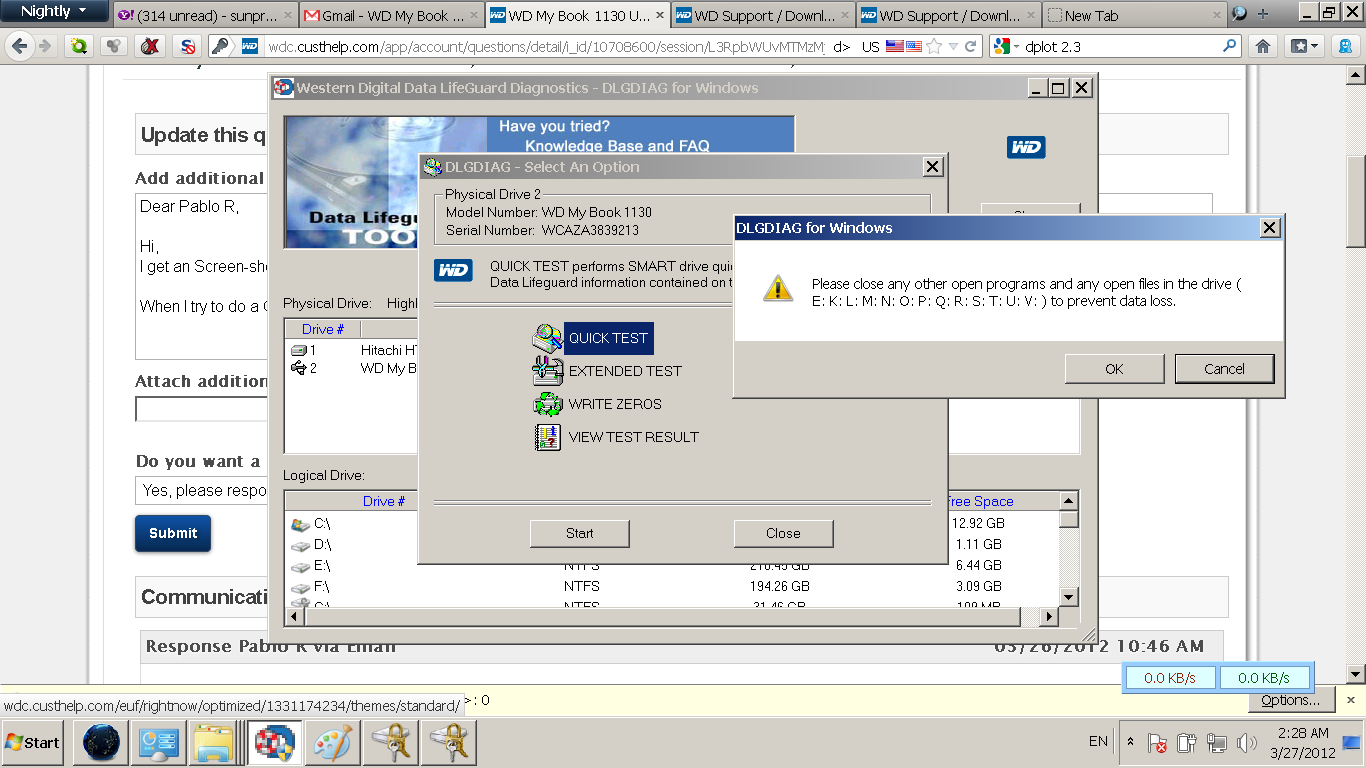Image resolution: width=1366 pixels, height=768 pixels.
Task: Click the browser page scrollbar down arrow
Action: pos(1356,674)
